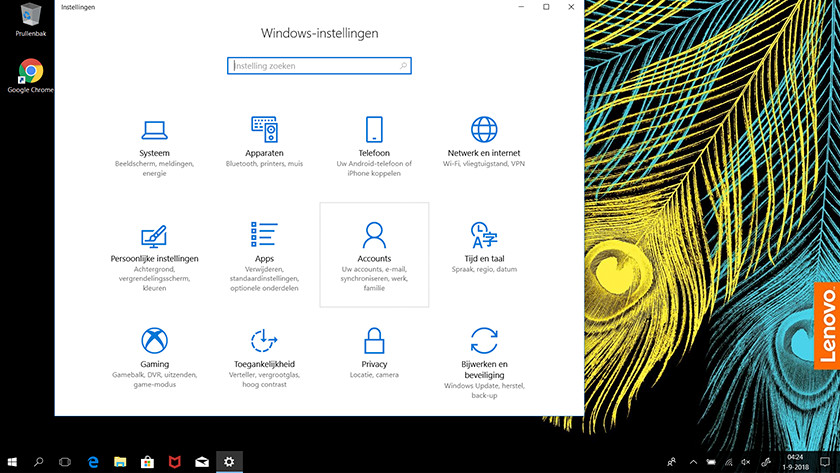Open the Windows Start menu

[x=12, y=462]
